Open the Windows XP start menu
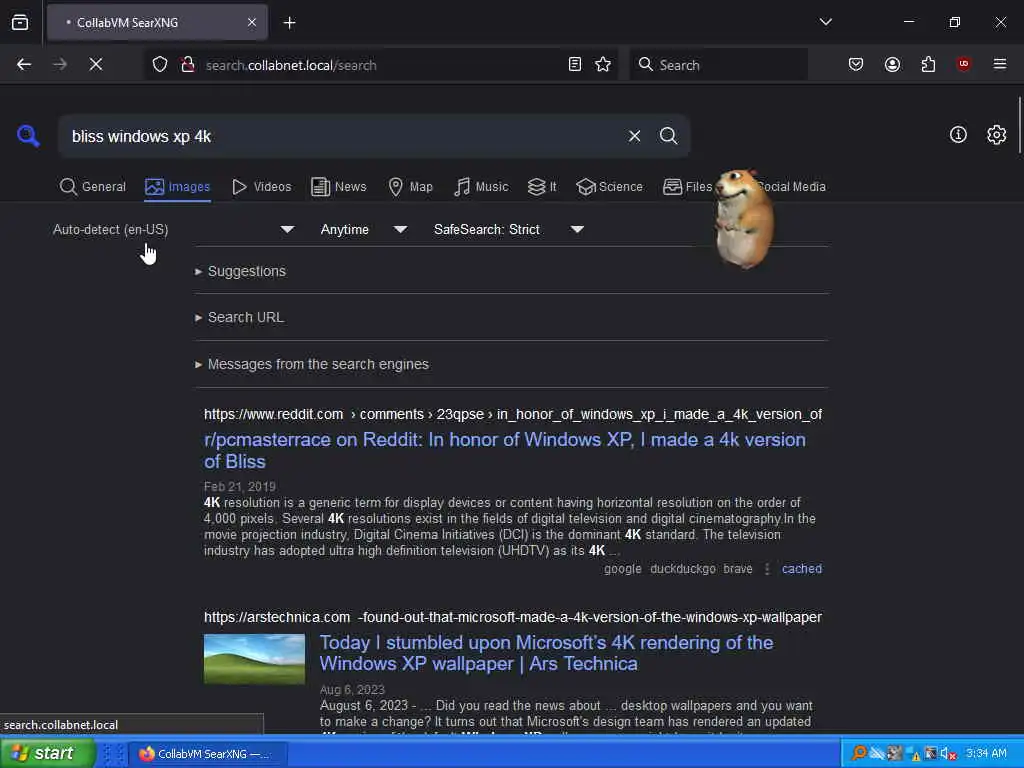The width and height of the screenshot is (1024, 768). [47, 753]
